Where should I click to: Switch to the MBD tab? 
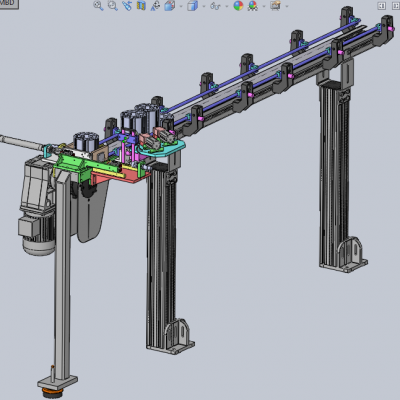pyautogui.click(x=8, y=4)
